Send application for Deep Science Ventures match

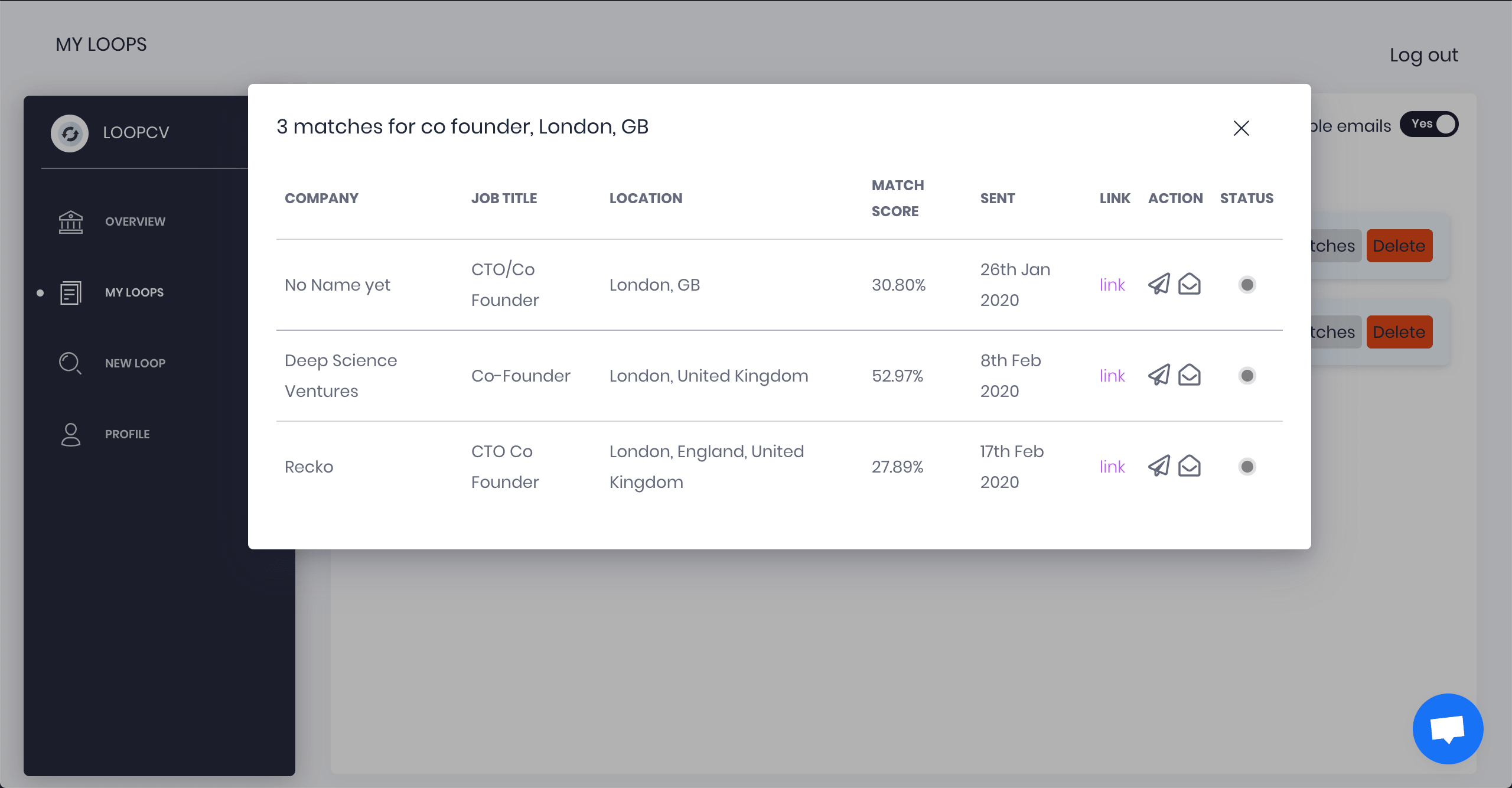click(1159, 375)
